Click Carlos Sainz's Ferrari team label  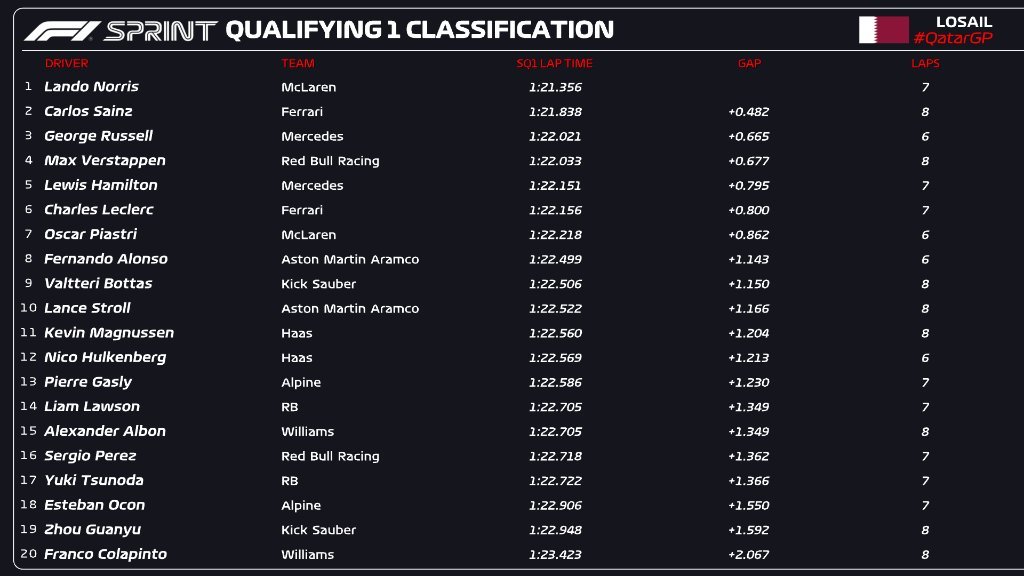(x=302, y=112)
